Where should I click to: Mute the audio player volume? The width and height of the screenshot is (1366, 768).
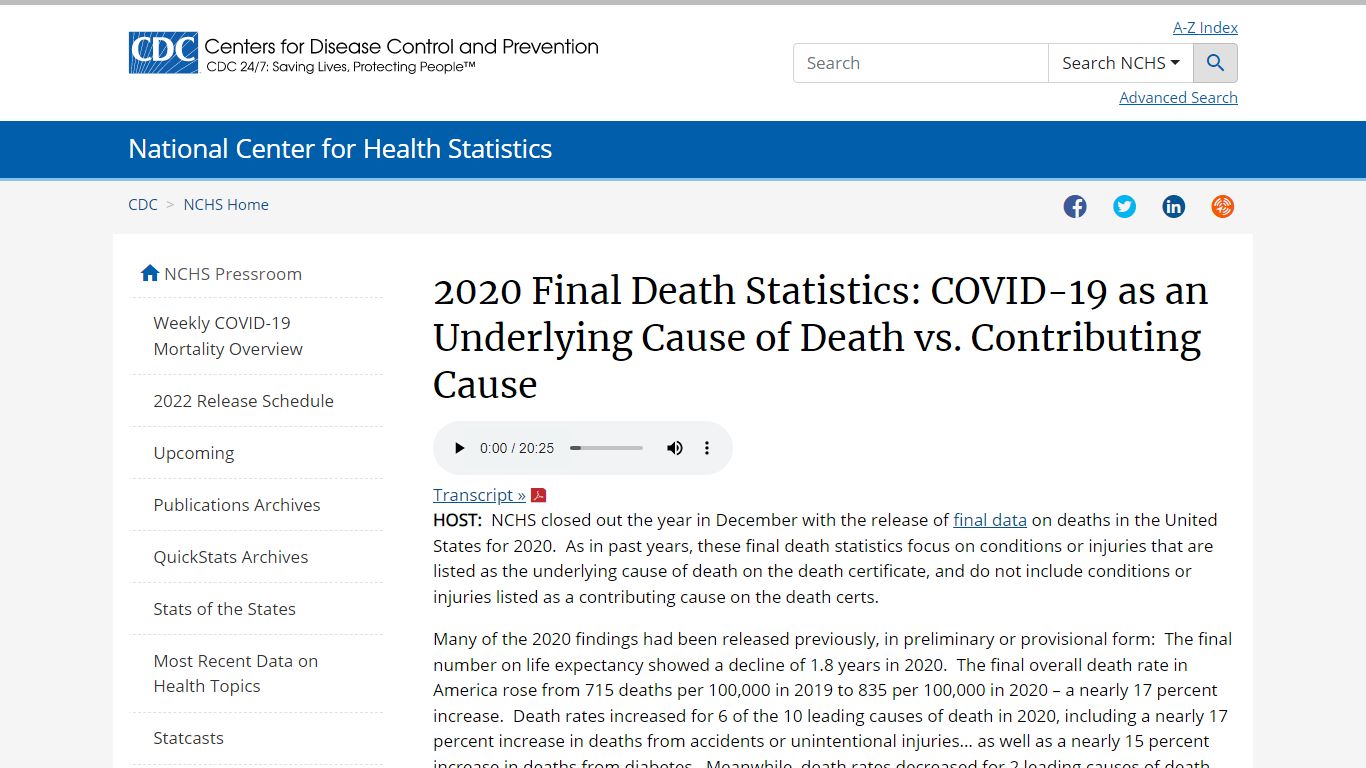(x=675, y=448)
